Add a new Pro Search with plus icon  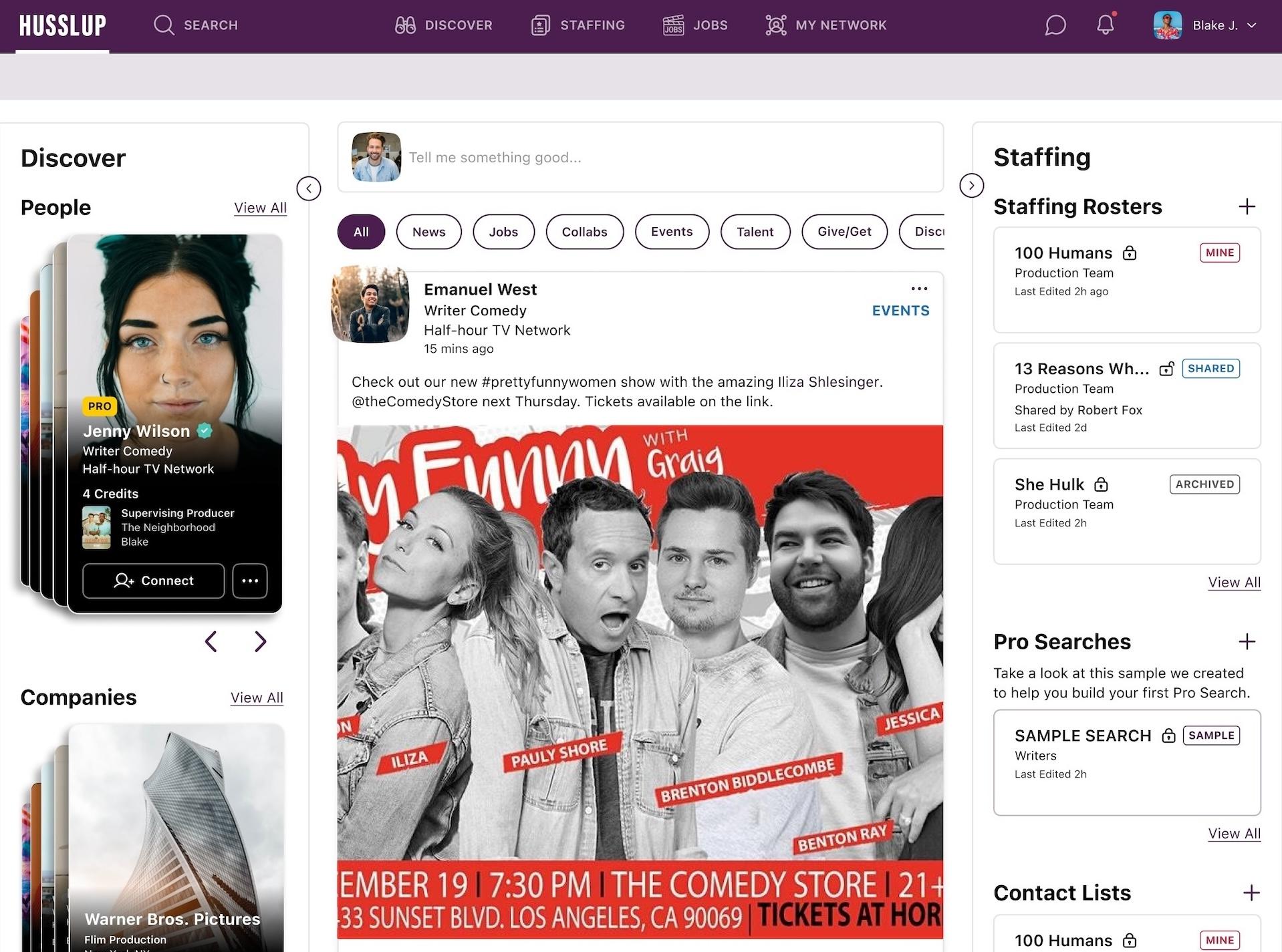[1247, 641]
